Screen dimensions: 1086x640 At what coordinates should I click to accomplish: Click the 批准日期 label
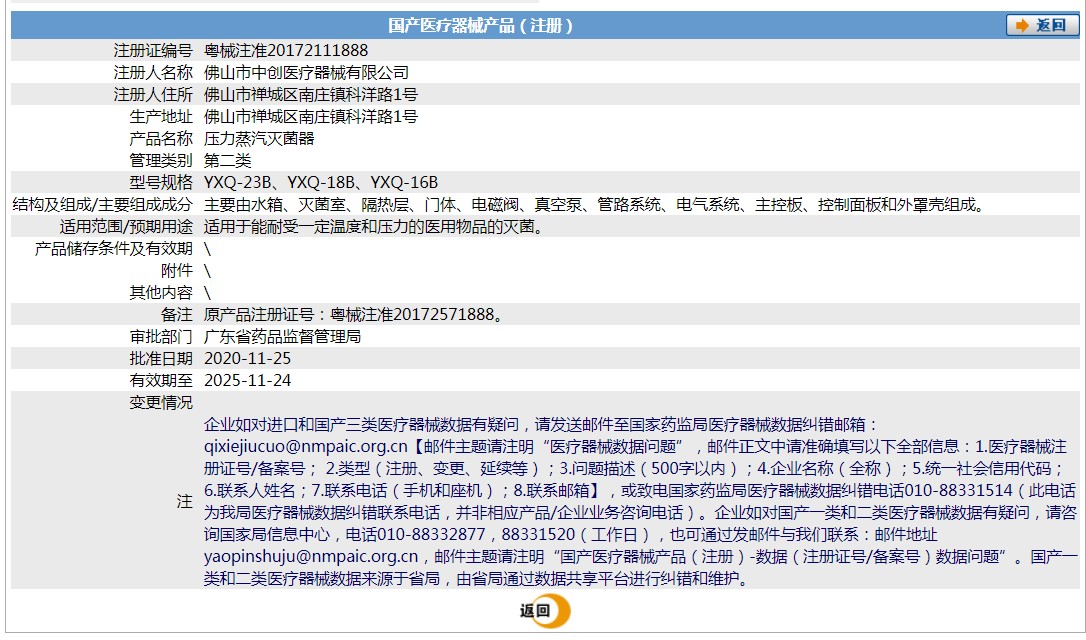click(161, 359)
